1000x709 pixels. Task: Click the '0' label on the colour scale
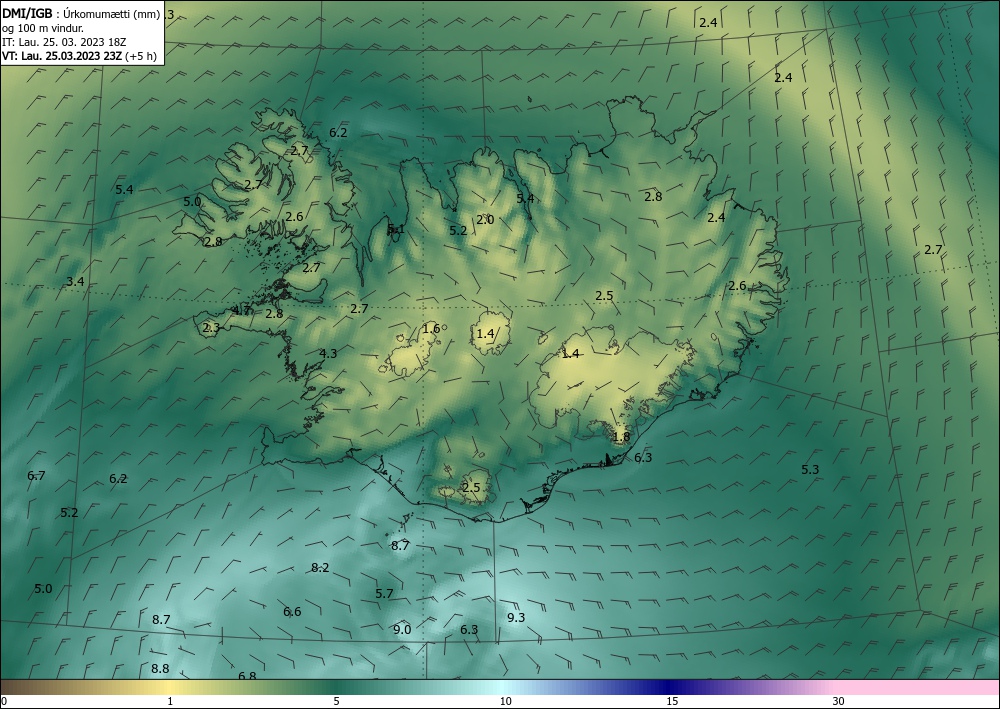4,701
